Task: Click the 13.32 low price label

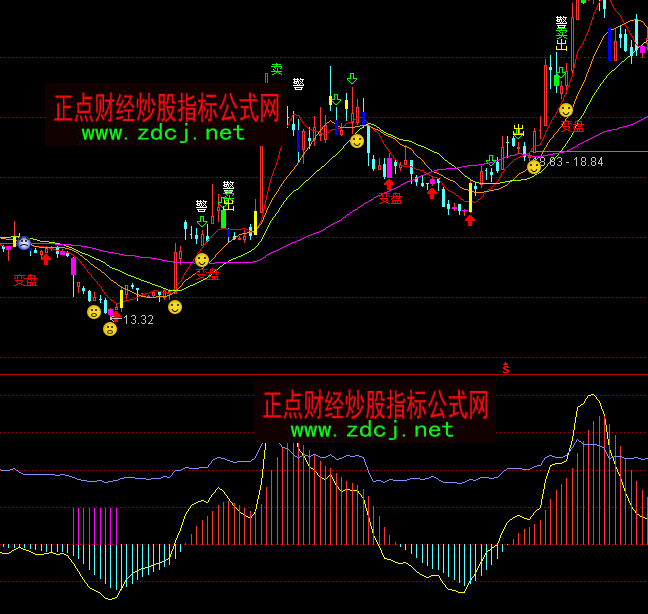Action: point(137,320)
